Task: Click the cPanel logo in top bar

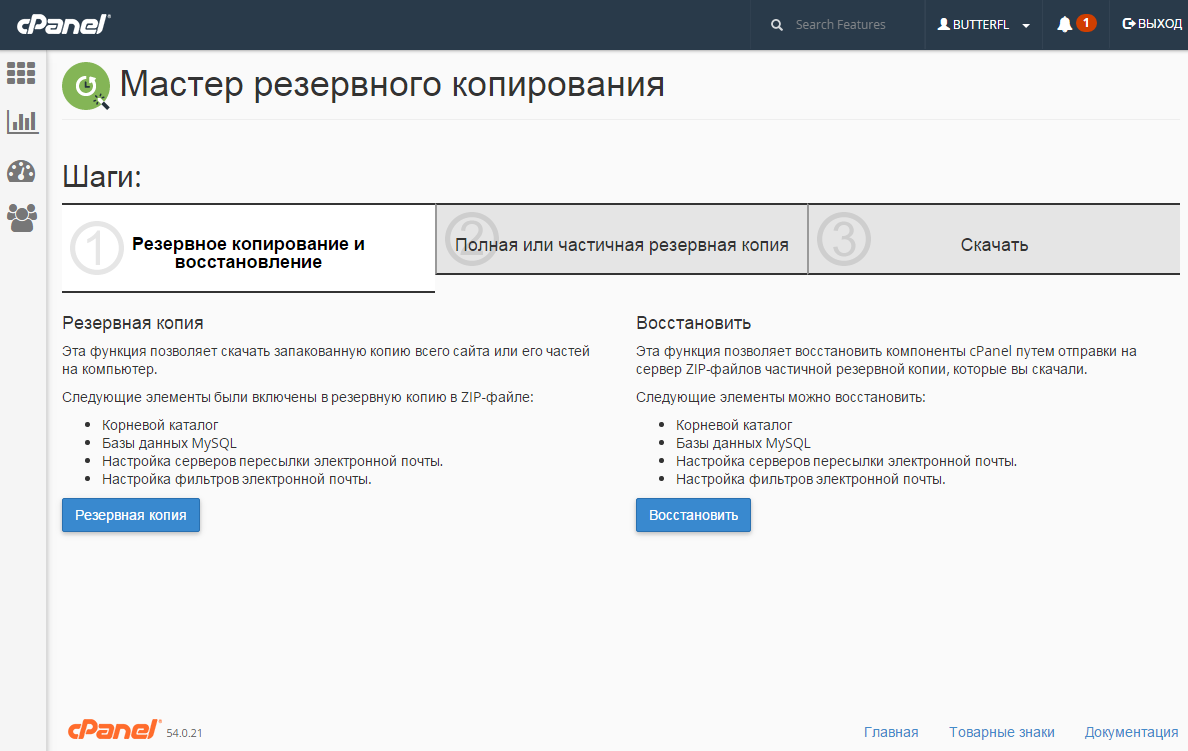Action: [63, 24]
